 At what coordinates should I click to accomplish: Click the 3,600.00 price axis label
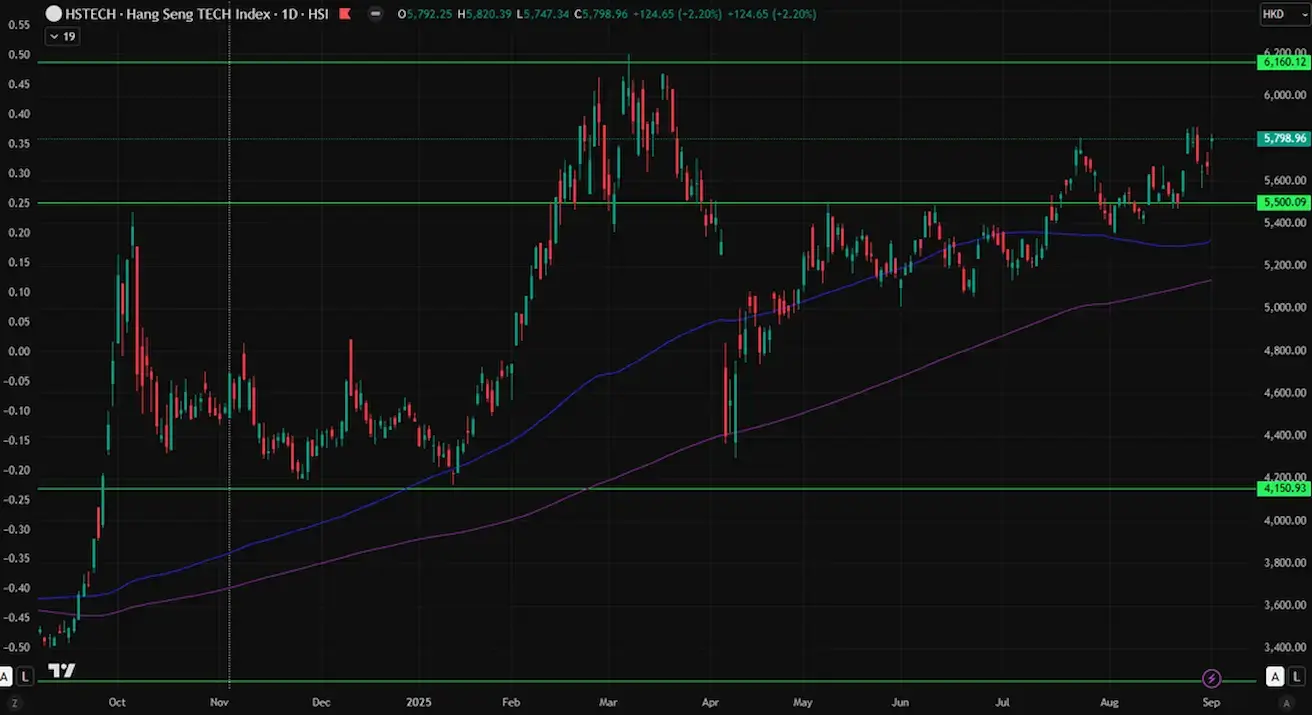click(1284, 605)
